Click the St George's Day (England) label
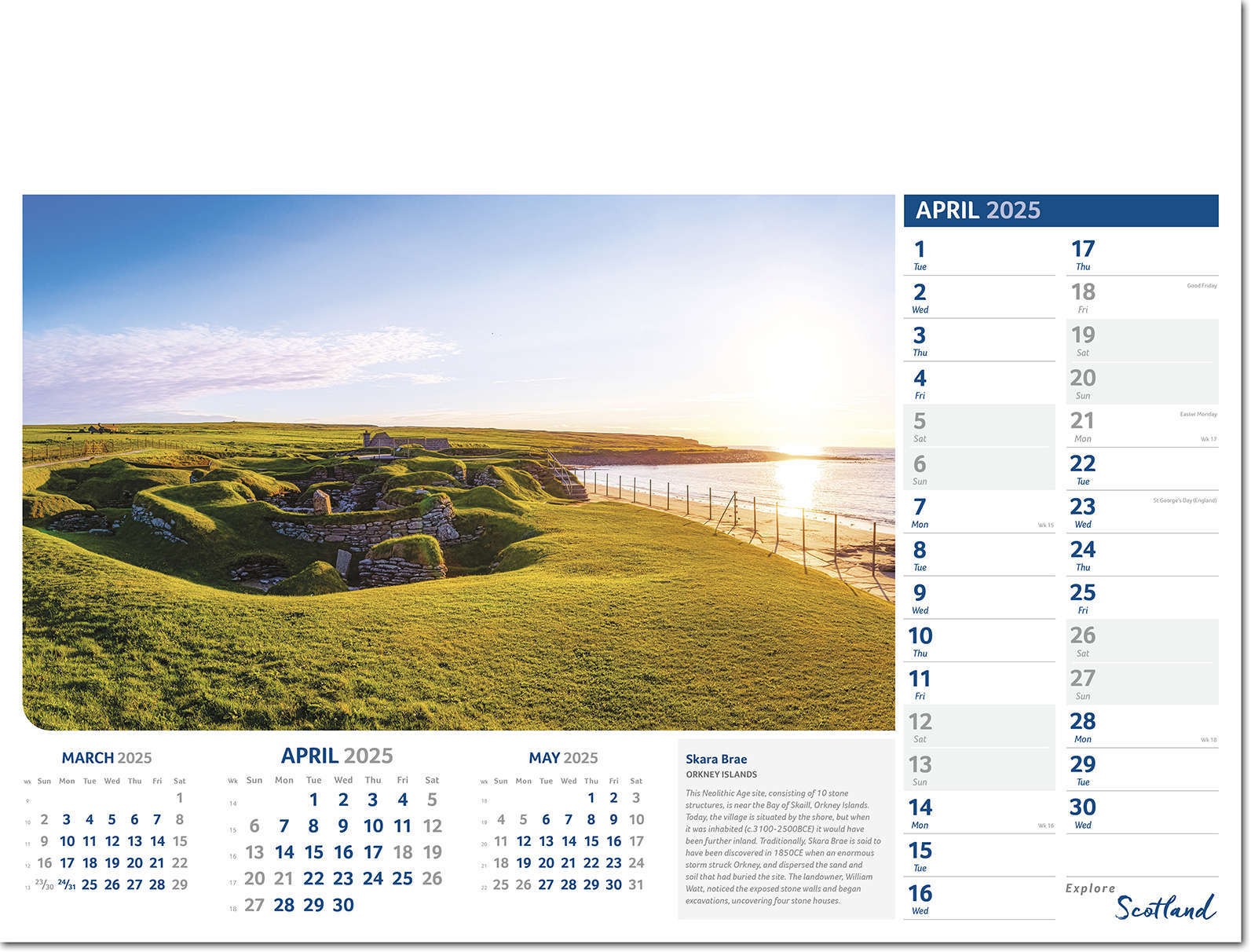The height and width of the screenshot is (952, 1251). tap(1185, 500)
